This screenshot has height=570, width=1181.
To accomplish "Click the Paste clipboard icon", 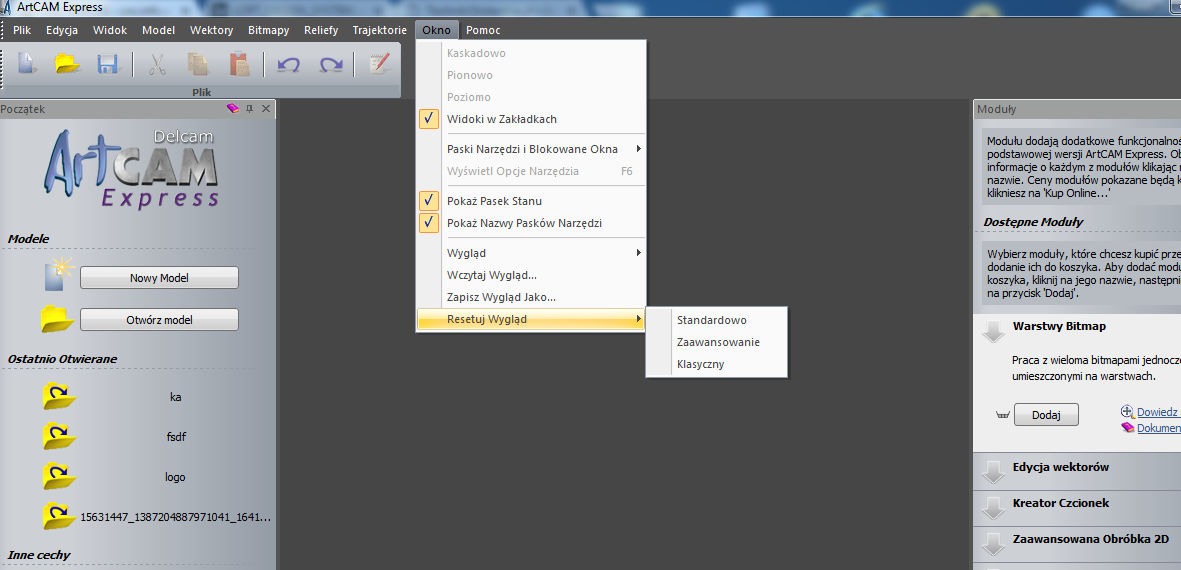I will tap(239, 64).
